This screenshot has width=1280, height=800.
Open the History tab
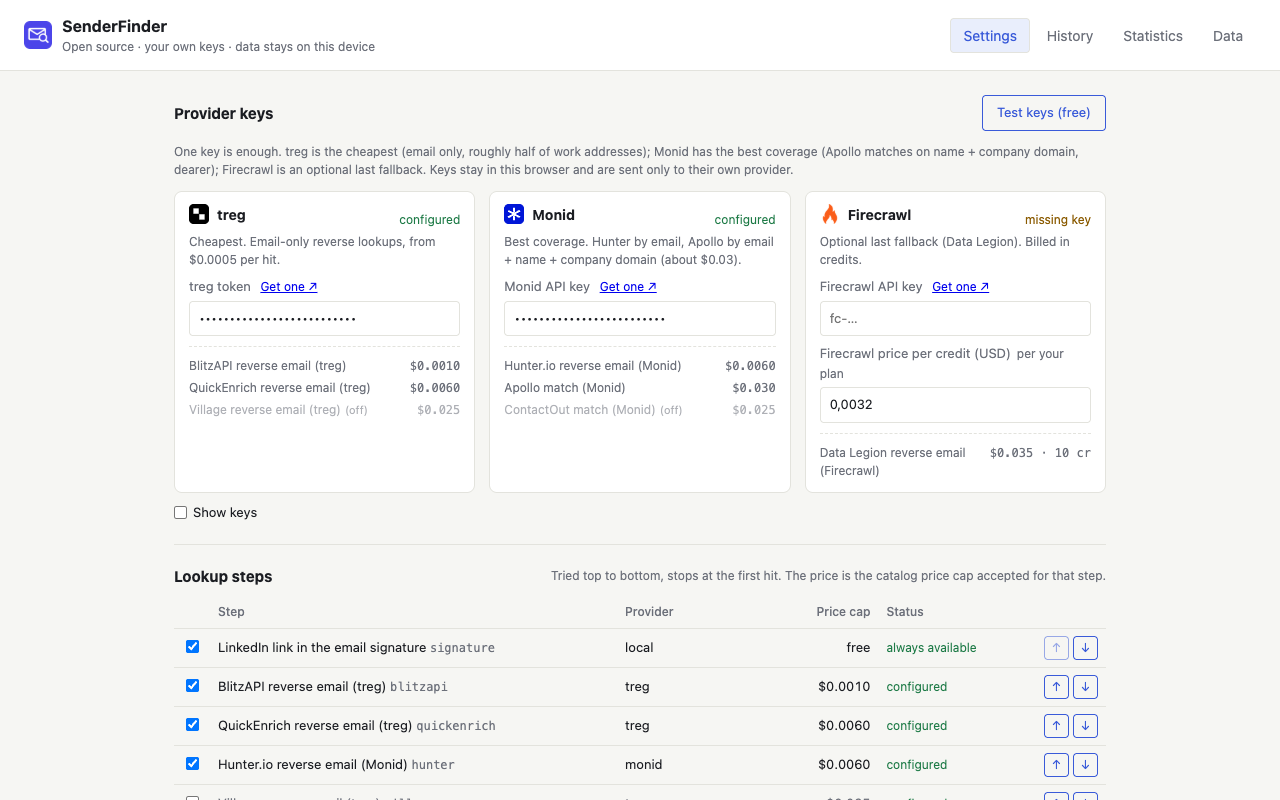tap(1070, 36)
